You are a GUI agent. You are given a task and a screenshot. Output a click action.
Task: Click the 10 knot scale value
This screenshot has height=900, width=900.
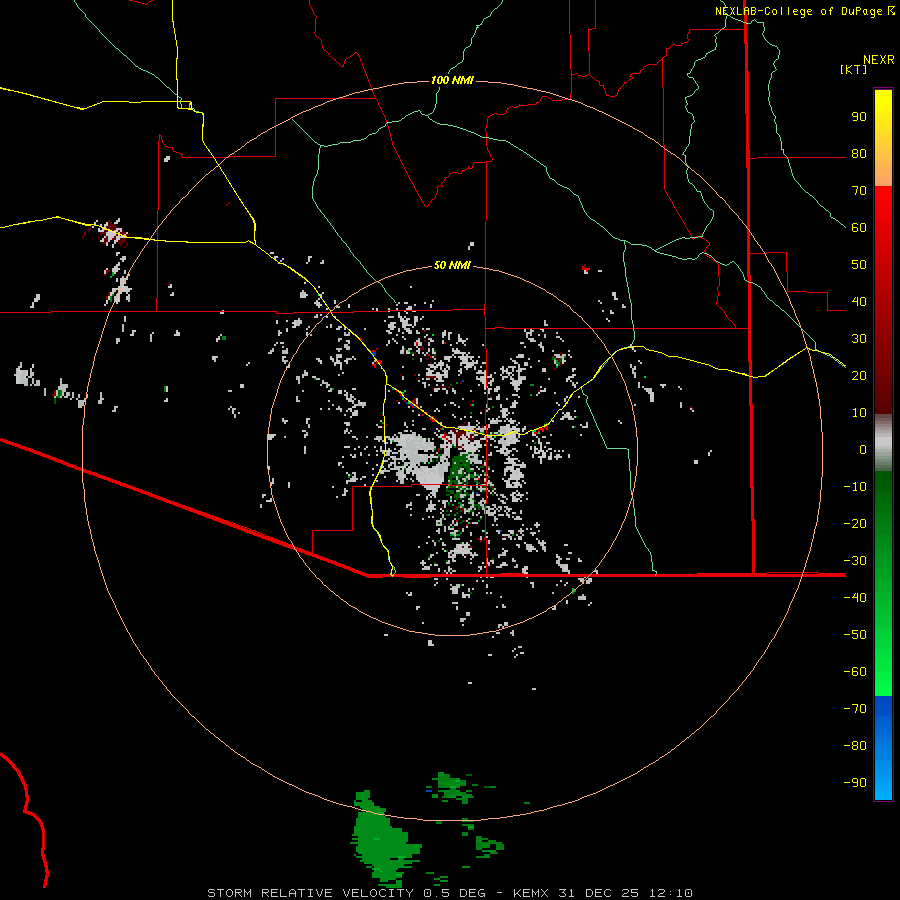[859, 413]
